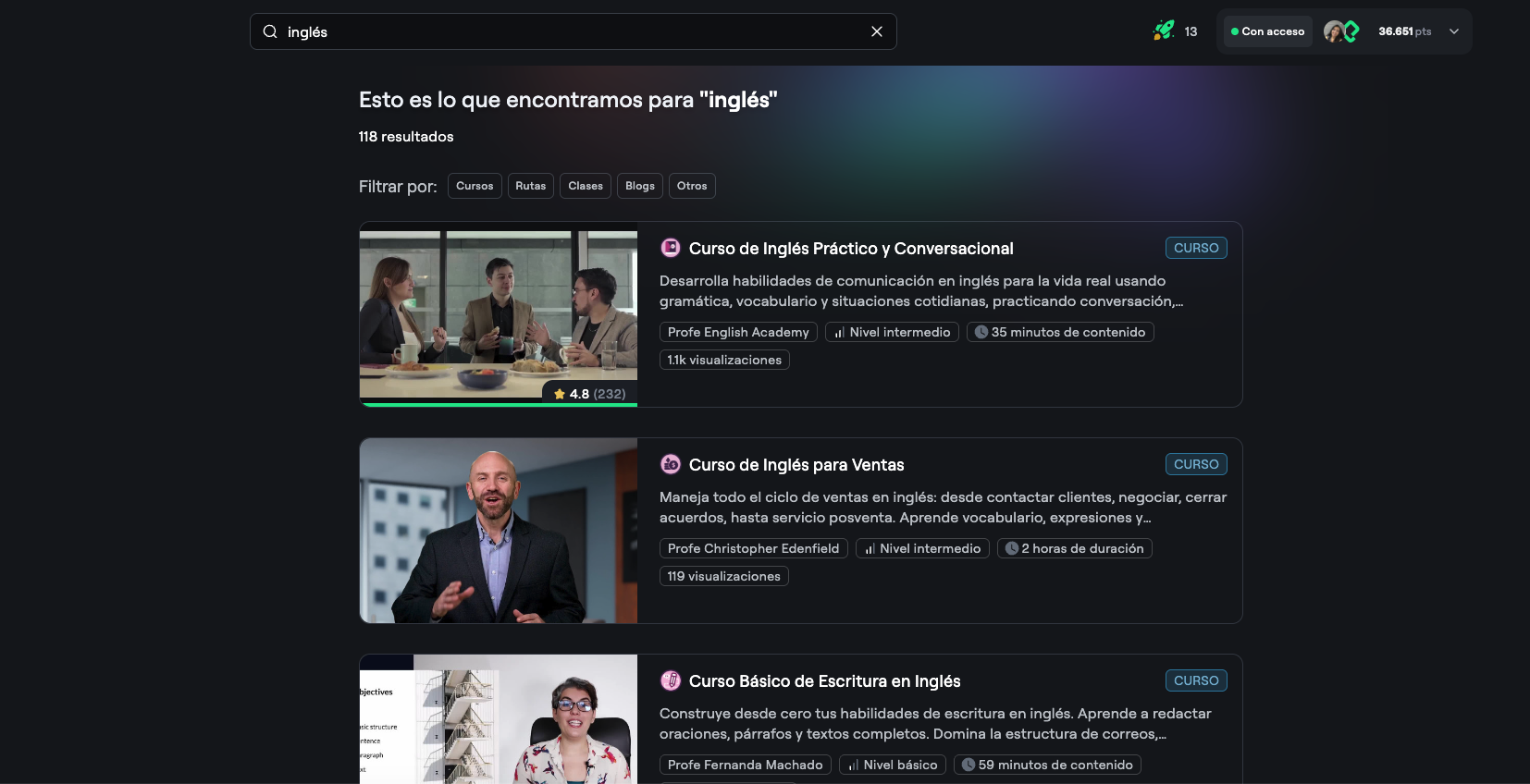Click the inglés search input field
1530x784 pixels.
pos(574,31)
